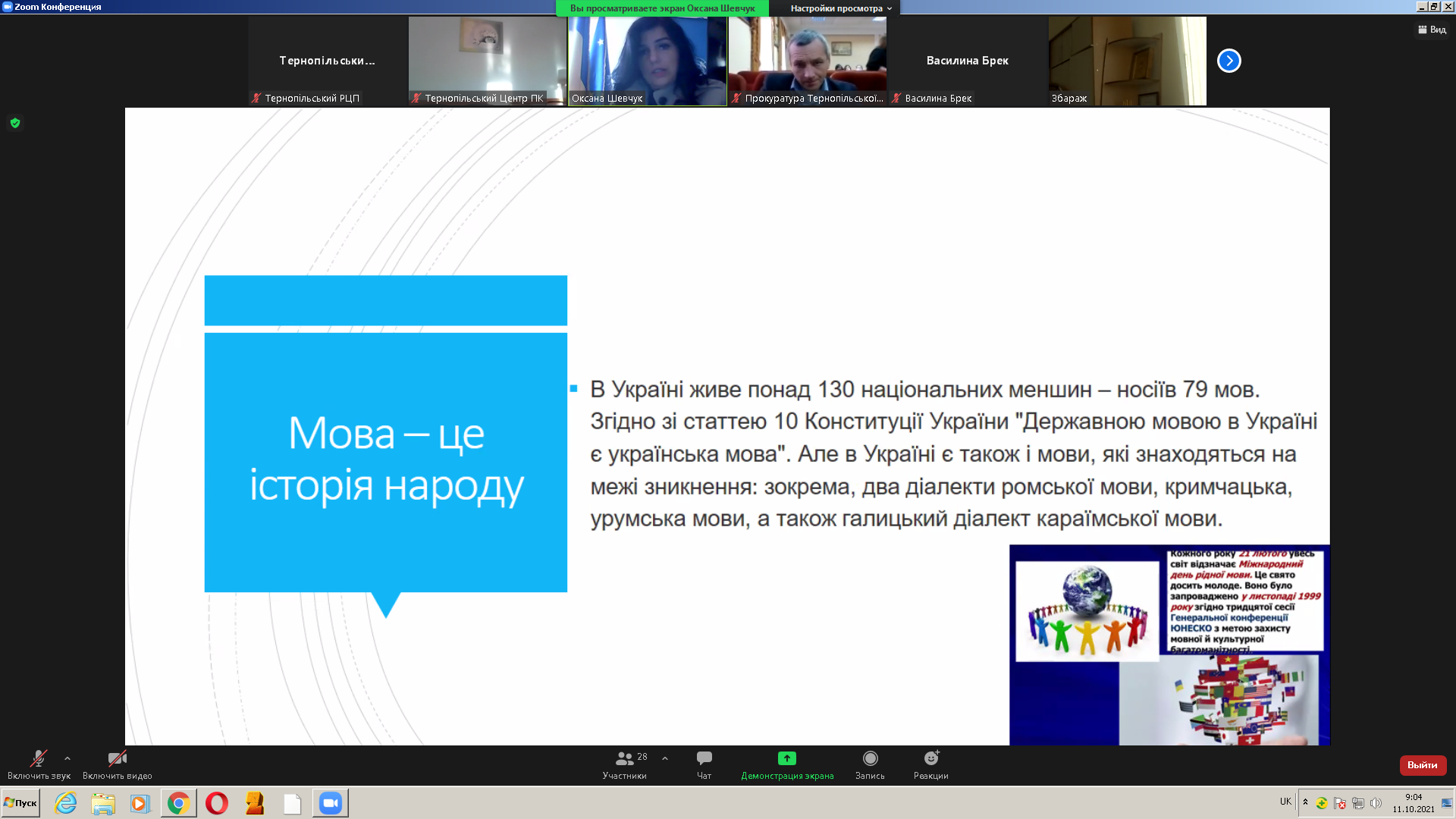Start recording with the Запись button
Viewport: 1456px width, 819px height.
[x=870, y=764]
